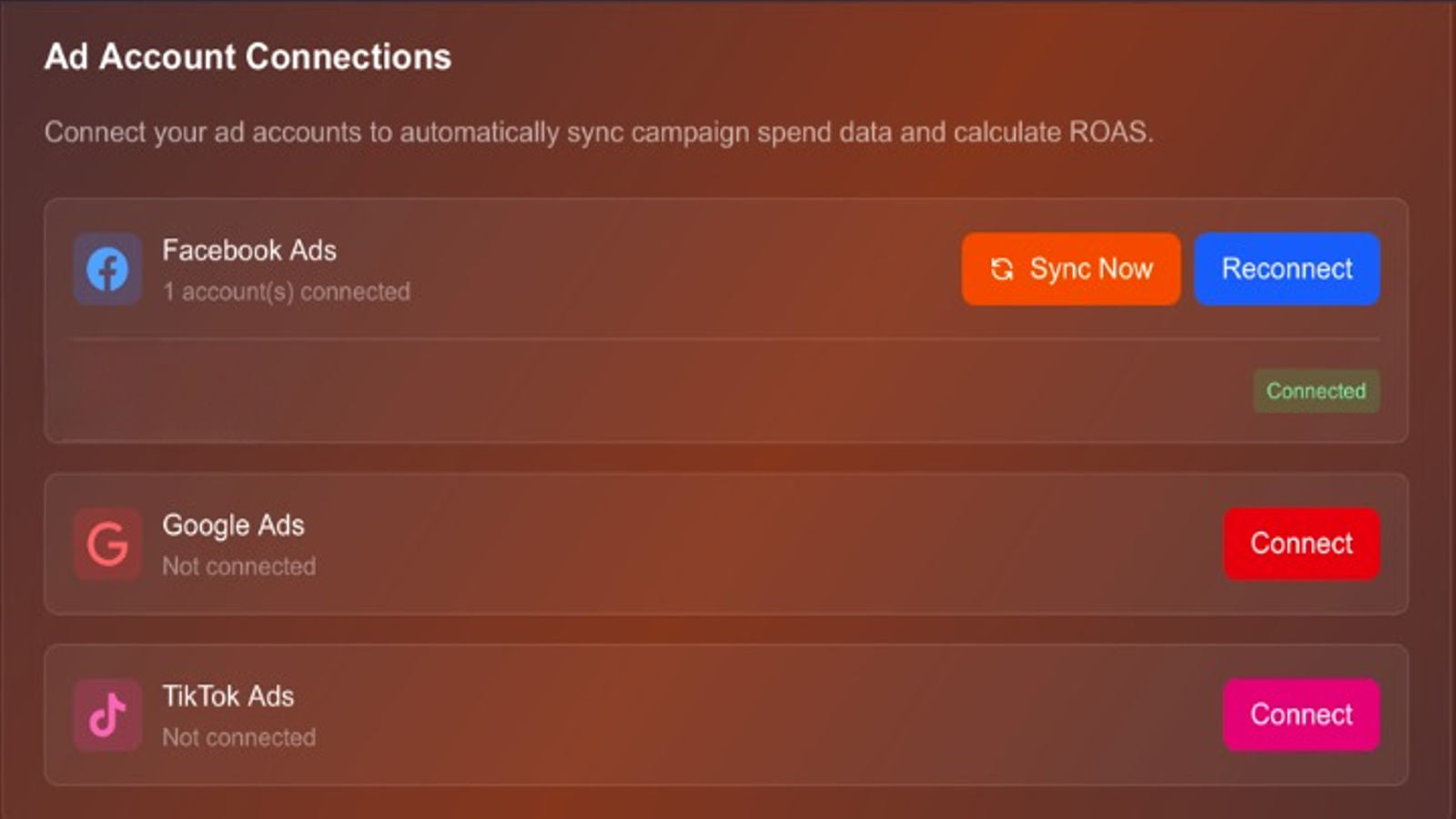1456x819 pixels.
Task: Sync Facebook Ads data with Sync Now
Action: (x=1070, y=268)
